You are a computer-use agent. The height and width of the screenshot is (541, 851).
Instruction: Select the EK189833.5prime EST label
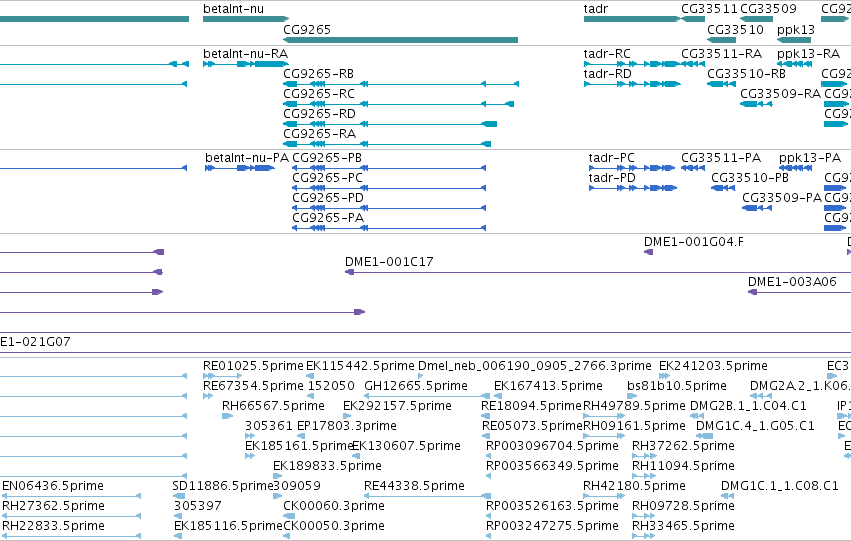tap(327, 467)
